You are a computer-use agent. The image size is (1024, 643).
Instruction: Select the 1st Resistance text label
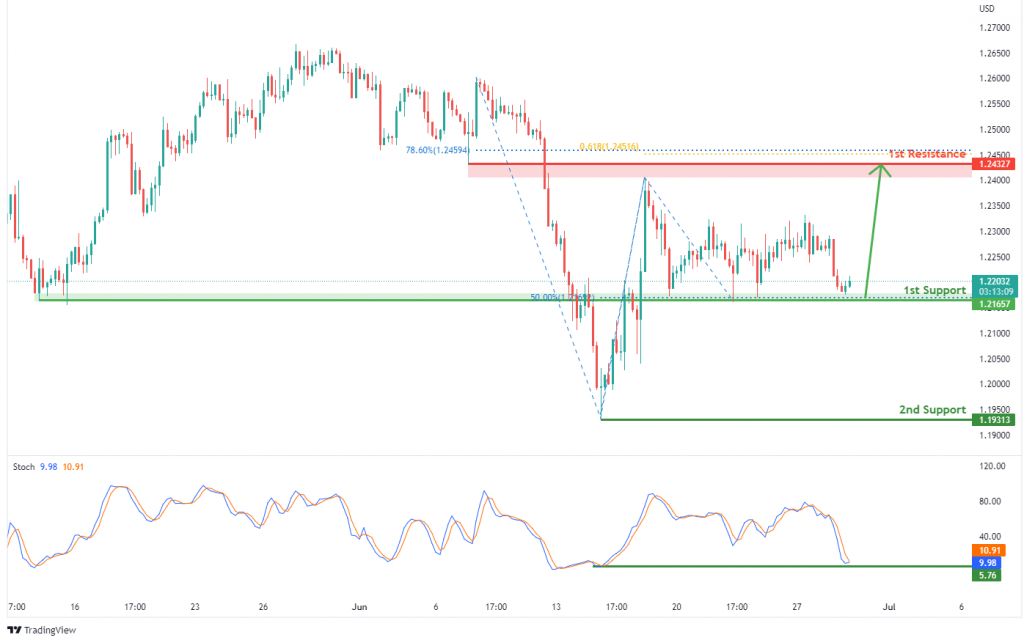coord(927,154)
